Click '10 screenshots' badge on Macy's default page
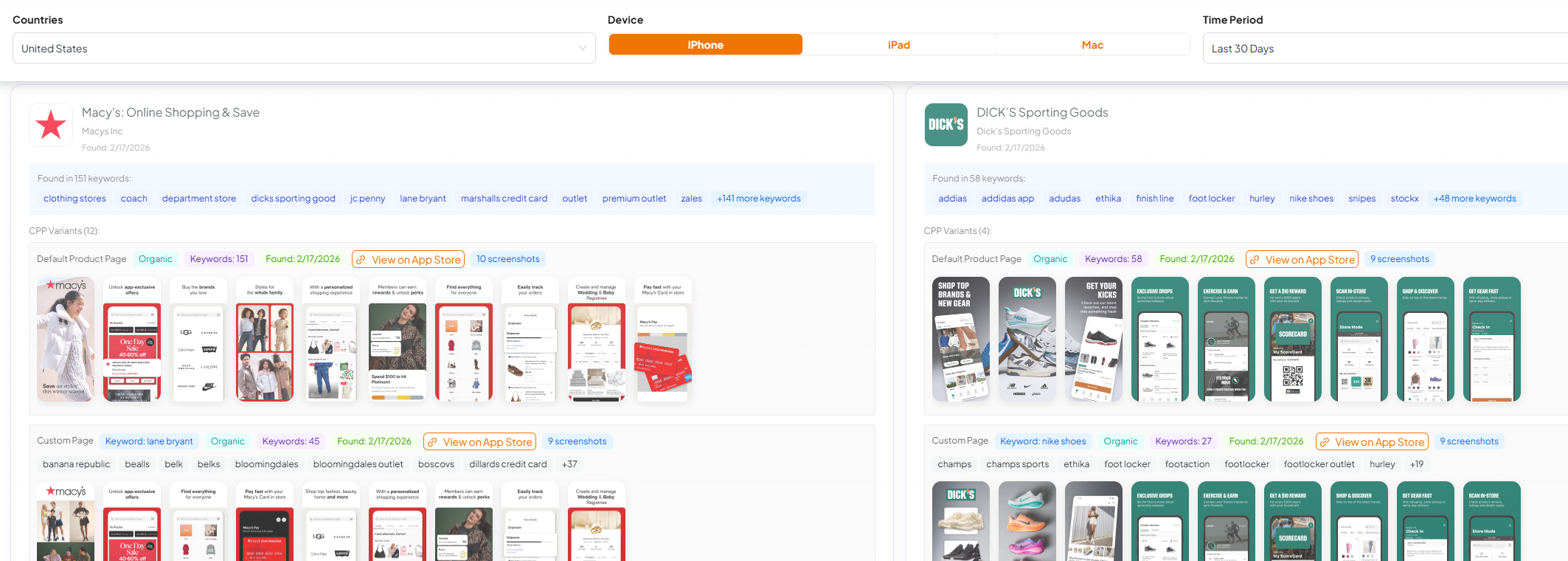The width and height of the screenshot is (1568, 561). point(507,259)
